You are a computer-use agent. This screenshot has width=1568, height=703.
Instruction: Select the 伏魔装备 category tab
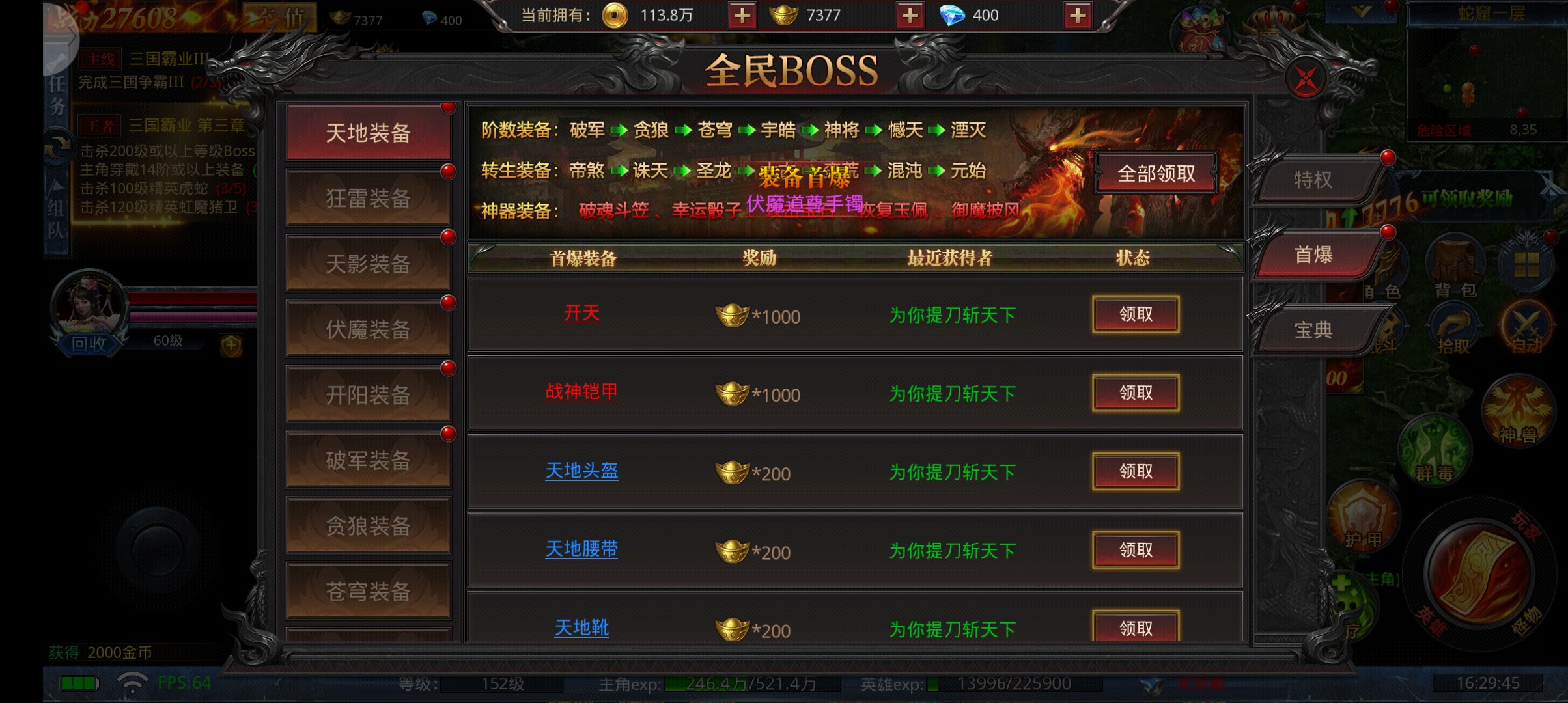369,329
